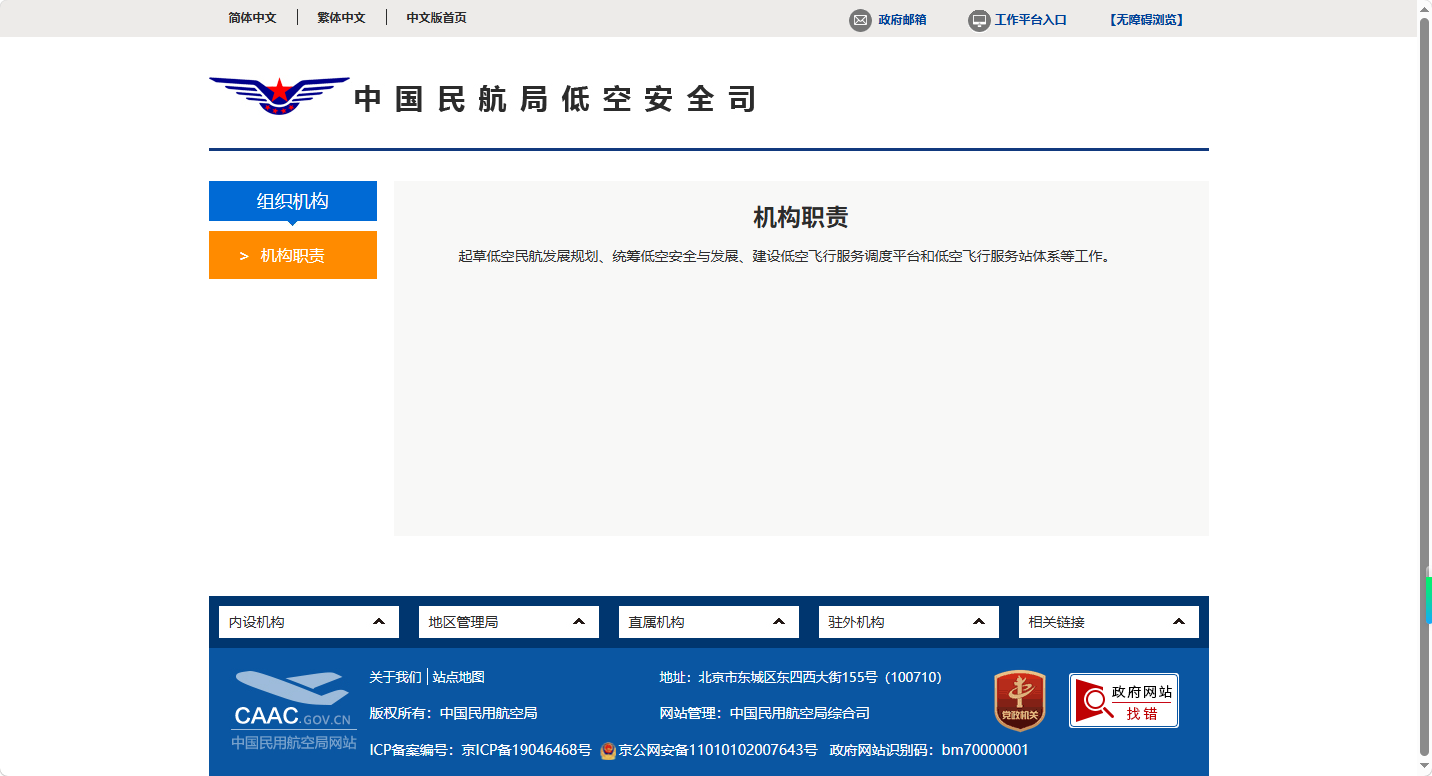Screen dimensions: 1432x776
Task: Select the 组织机构 sidebar tab
Action: [293, 201]
